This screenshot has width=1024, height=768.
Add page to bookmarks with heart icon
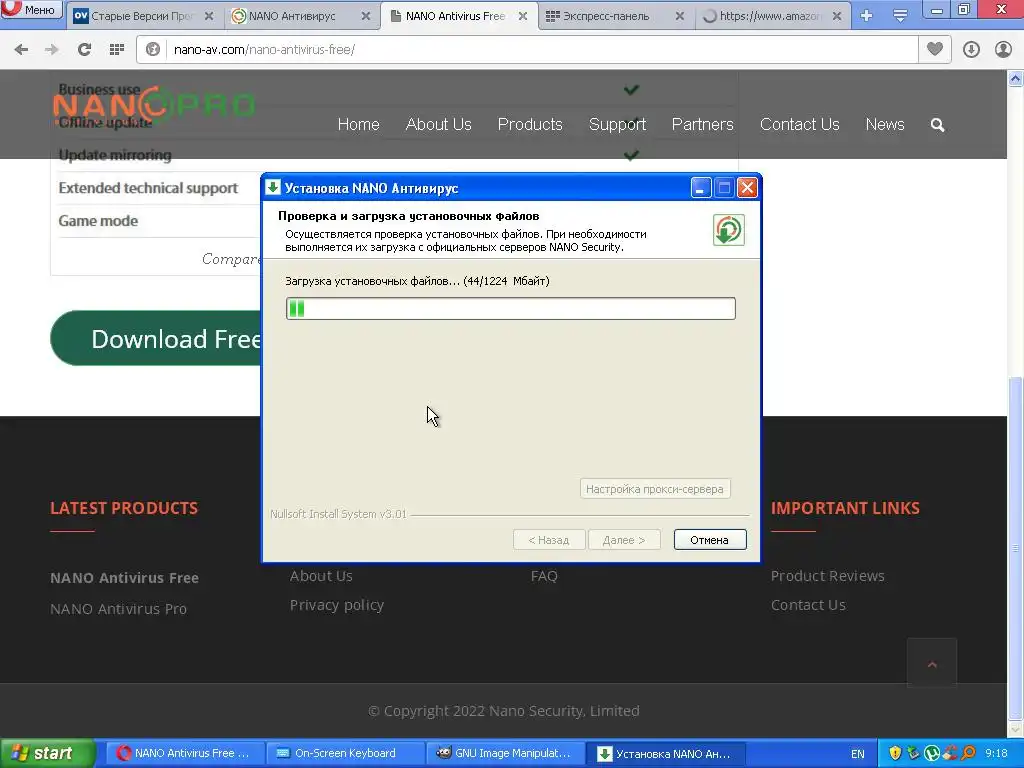935,49
